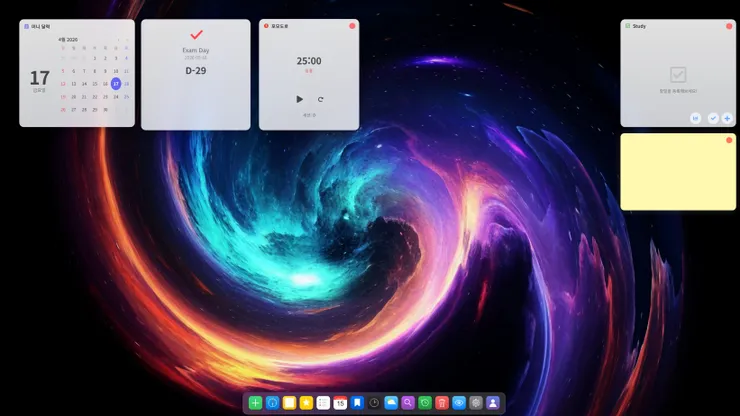Open the calendar dock icon showing 15
The width and height of the screenshot is (740, 416).
(340, 403)
